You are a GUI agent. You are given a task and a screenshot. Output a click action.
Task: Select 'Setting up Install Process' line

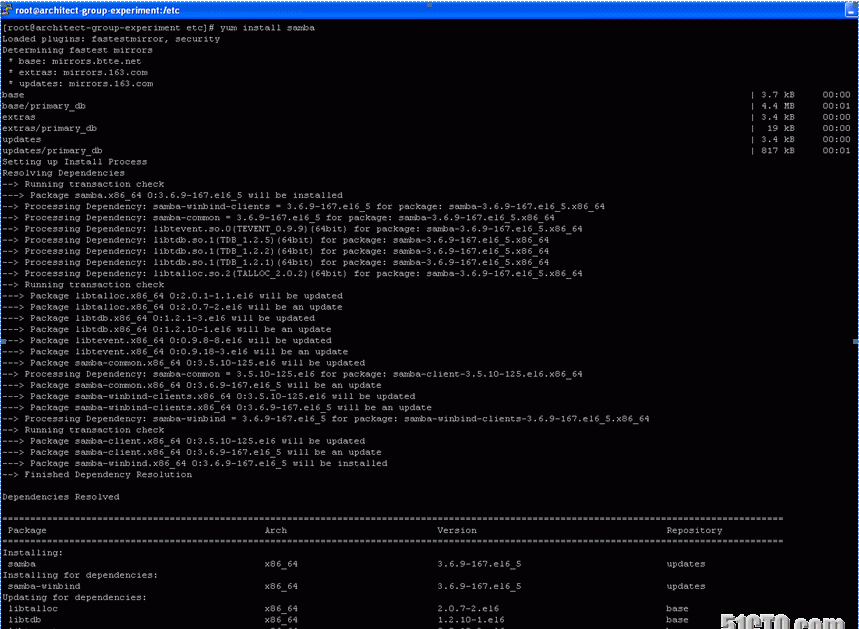coord(75,162)
